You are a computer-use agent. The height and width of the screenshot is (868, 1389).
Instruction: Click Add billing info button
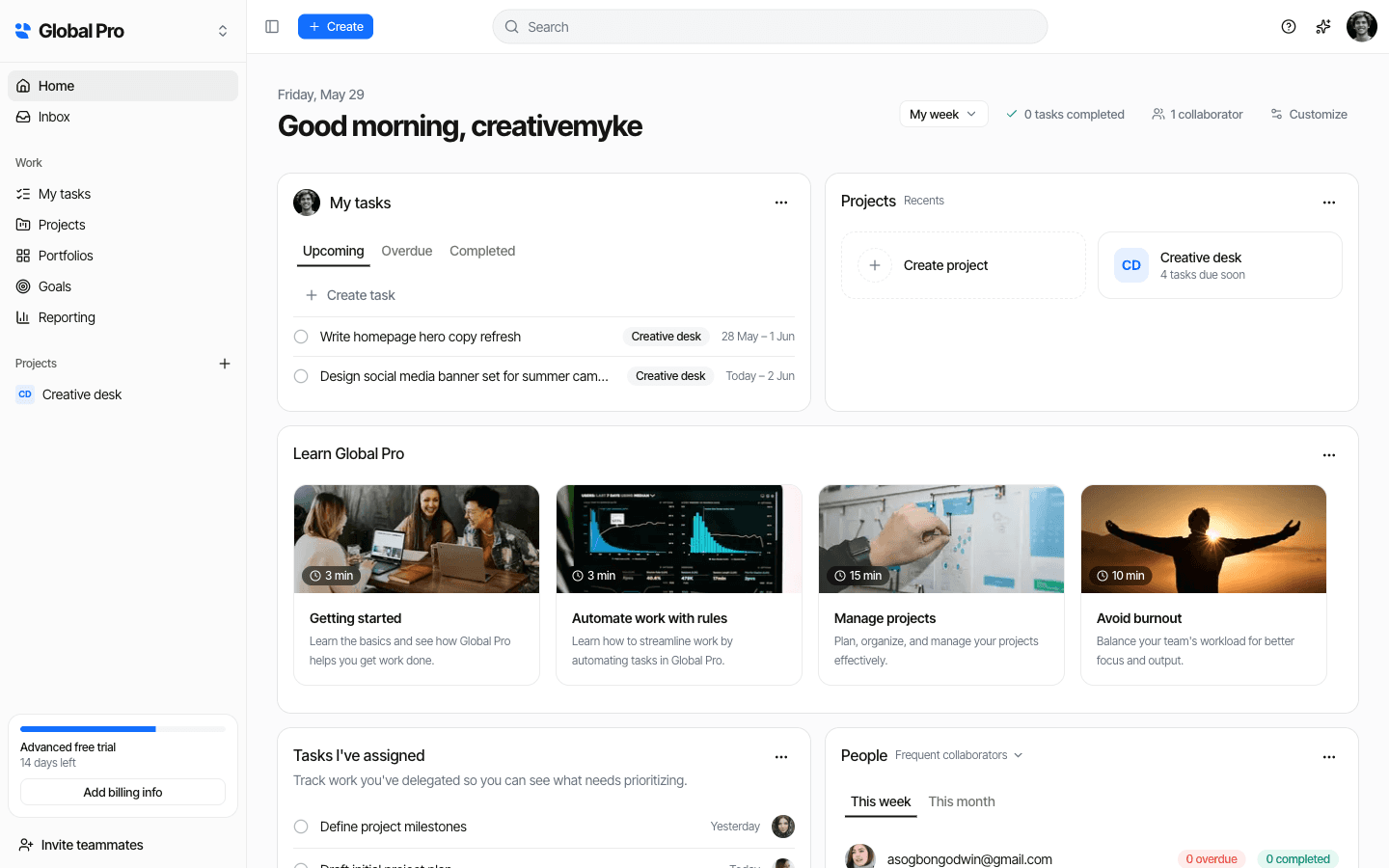[123, 792]
